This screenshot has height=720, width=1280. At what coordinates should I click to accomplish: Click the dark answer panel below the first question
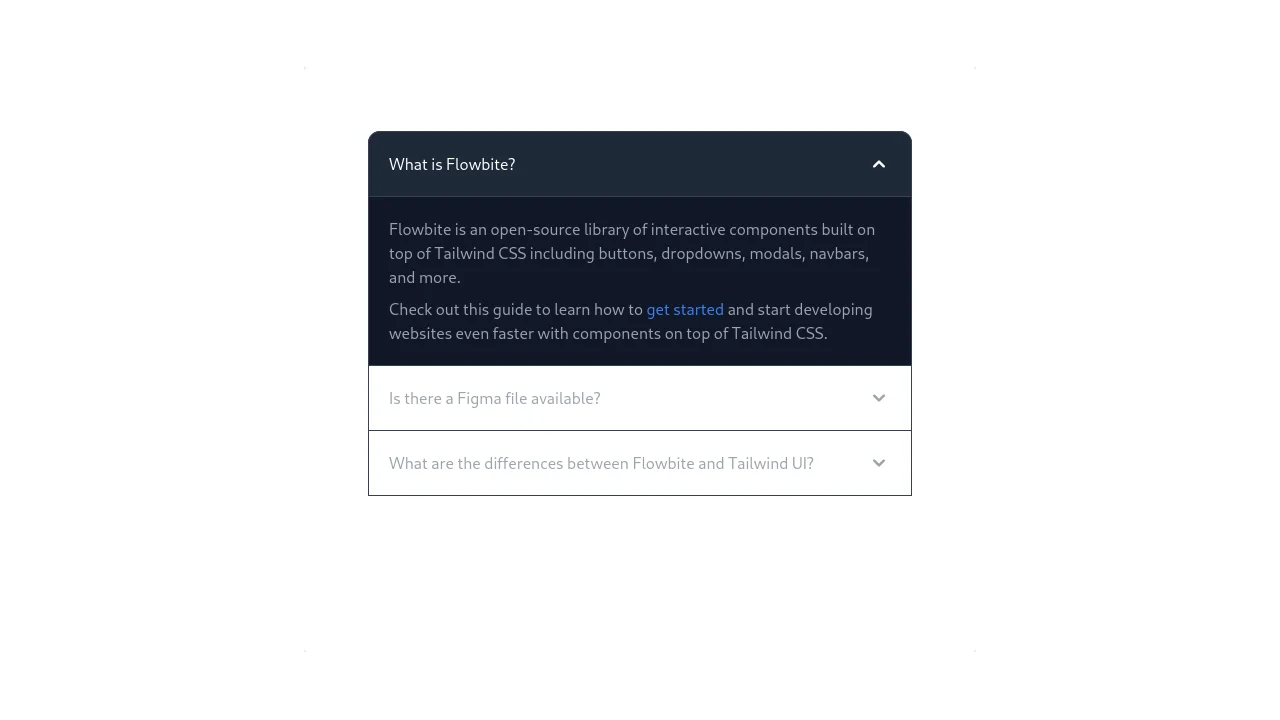click(640, 280)
